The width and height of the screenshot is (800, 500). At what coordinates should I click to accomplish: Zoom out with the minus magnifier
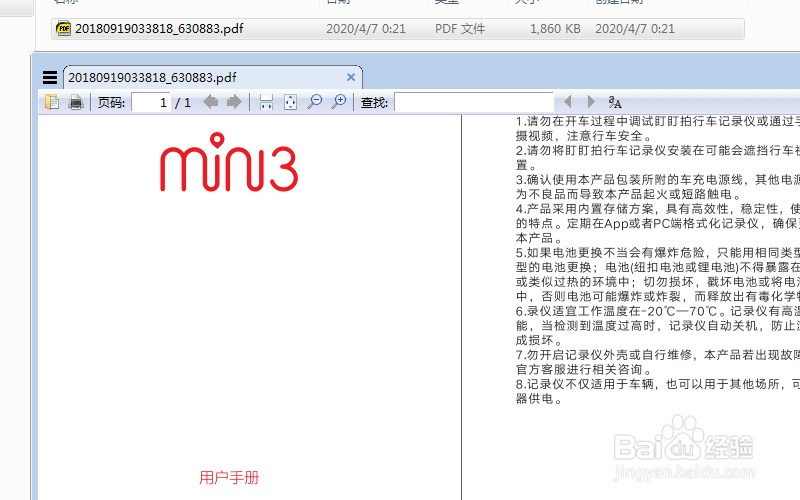pos(314,102)
